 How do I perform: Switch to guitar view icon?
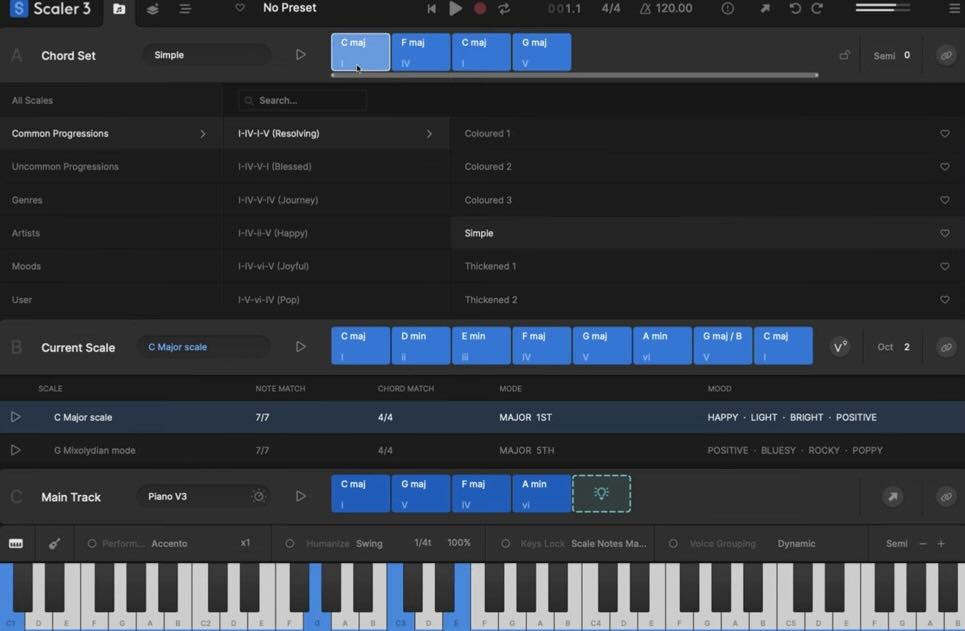point(54,544)
